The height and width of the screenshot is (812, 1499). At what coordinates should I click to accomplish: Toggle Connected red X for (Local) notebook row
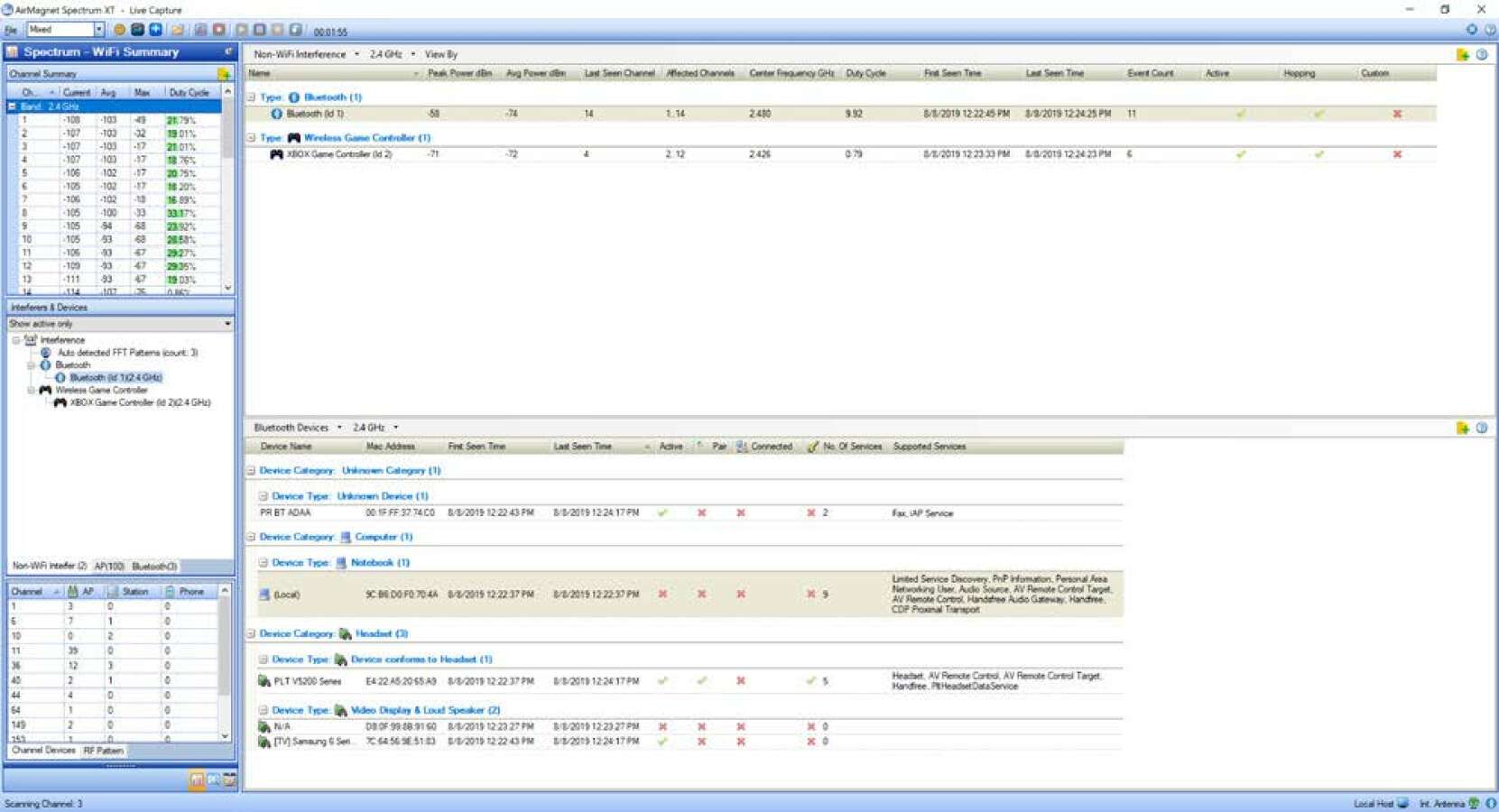point(741,595)
